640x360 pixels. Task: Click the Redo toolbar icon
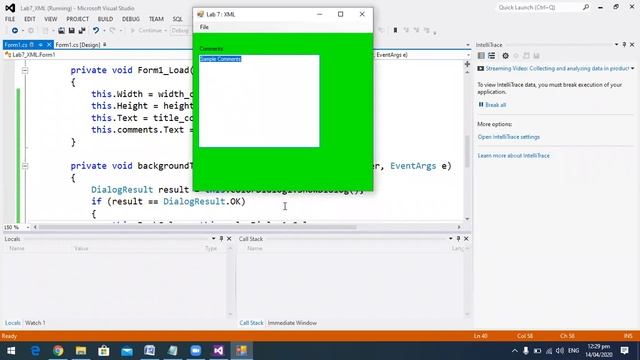pyautogui.click(x=113, y=31)
